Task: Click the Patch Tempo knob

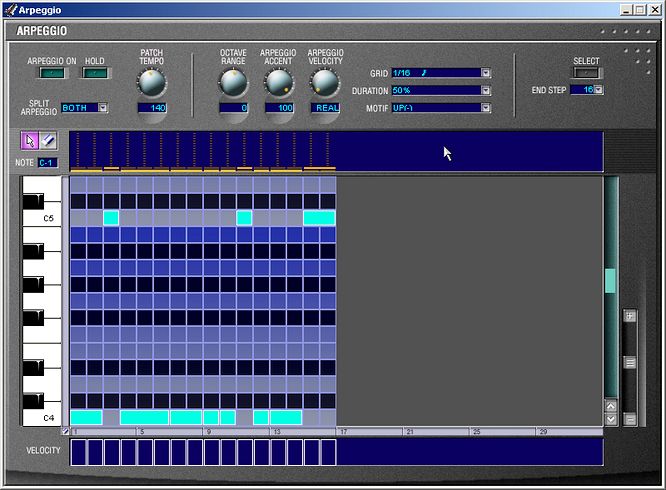Action: [x=151, y=82]
